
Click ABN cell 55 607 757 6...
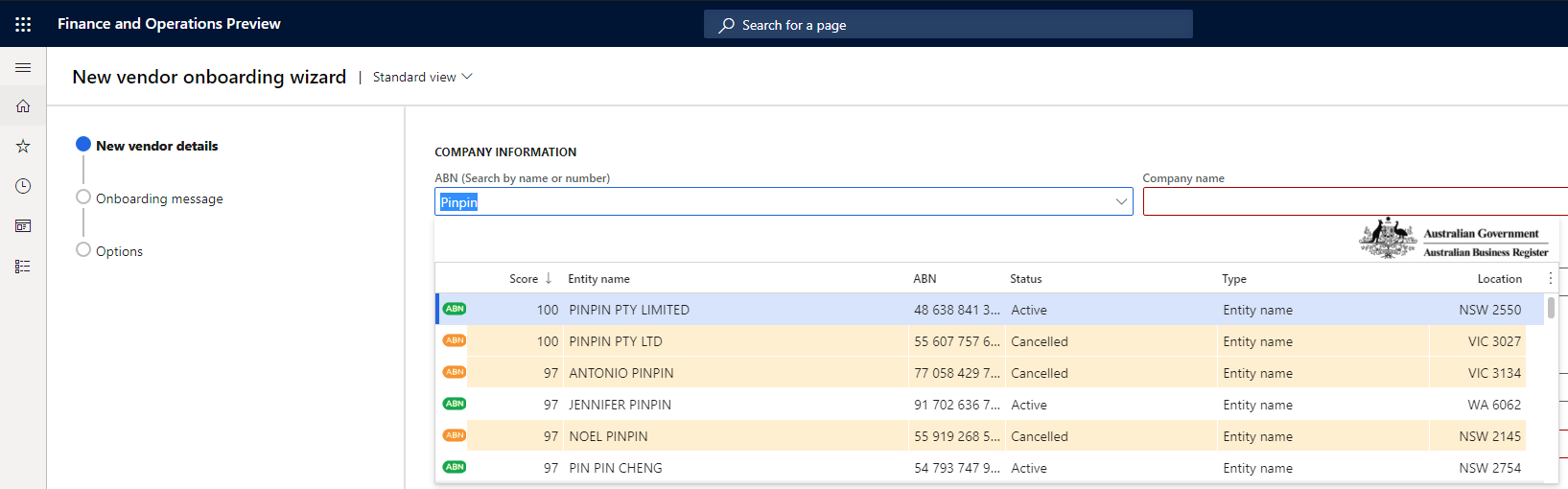[957, 341]
